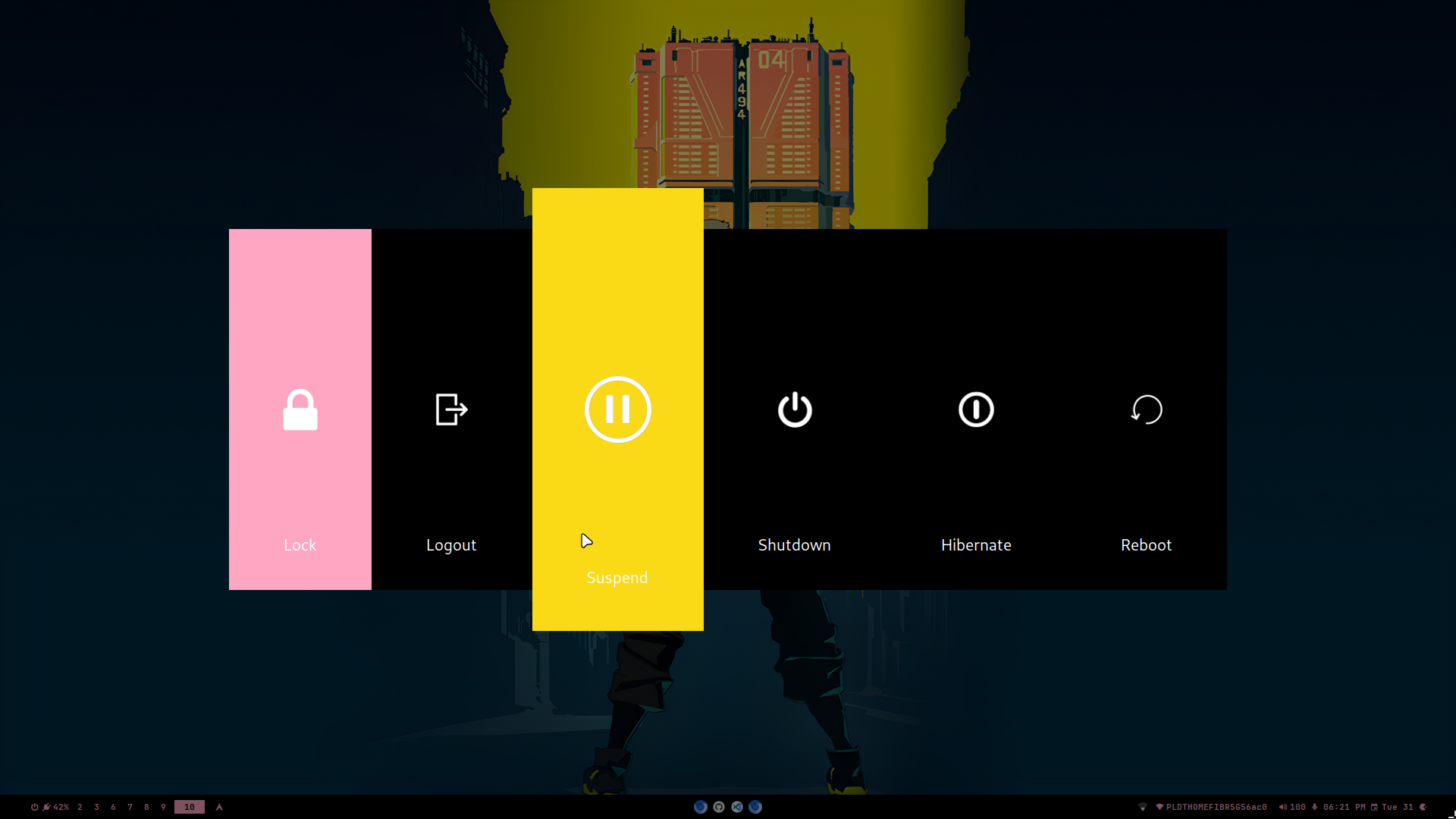
Task: Select the active workspace 10
Action: click(x=189, y=807)
